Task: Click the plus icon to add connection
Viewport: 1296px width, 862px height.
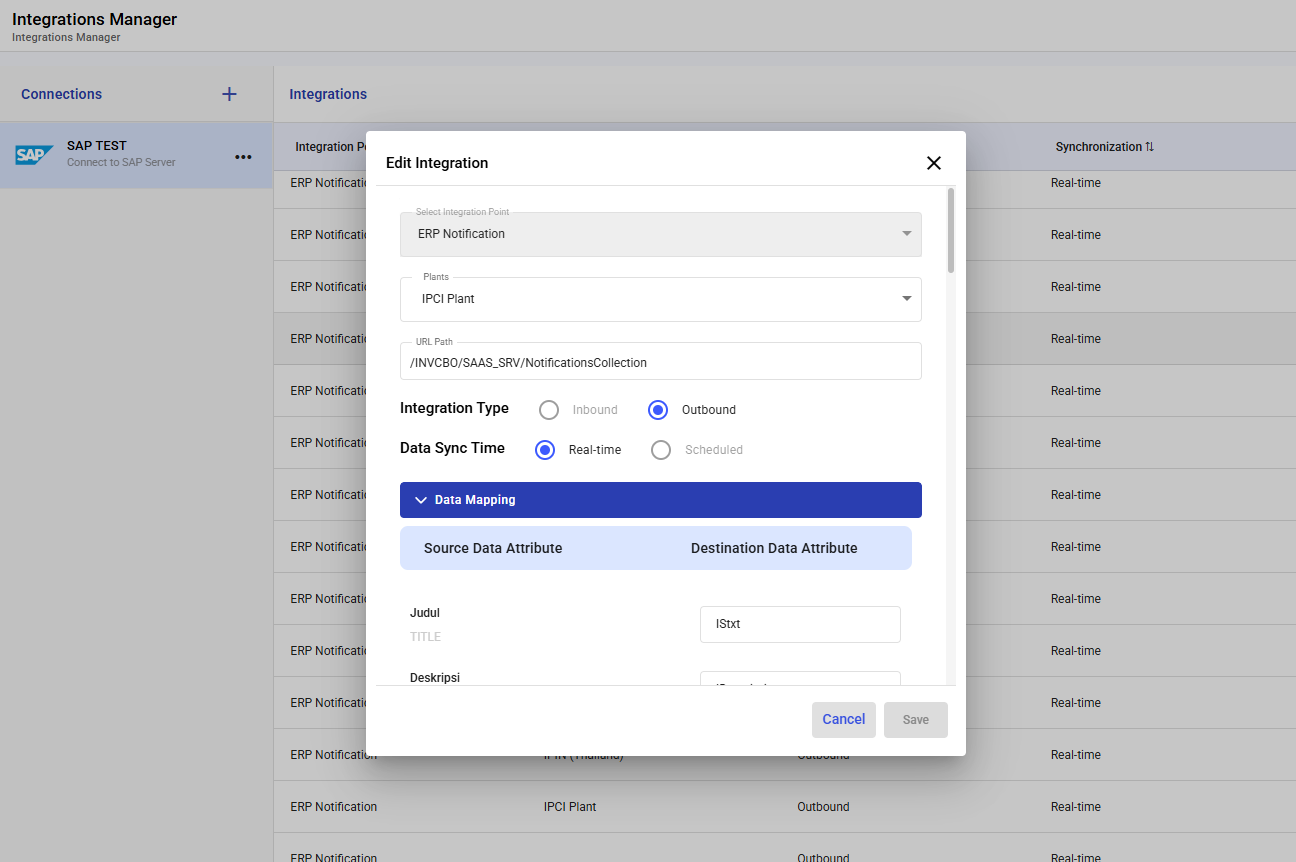Action: [229, 94]
